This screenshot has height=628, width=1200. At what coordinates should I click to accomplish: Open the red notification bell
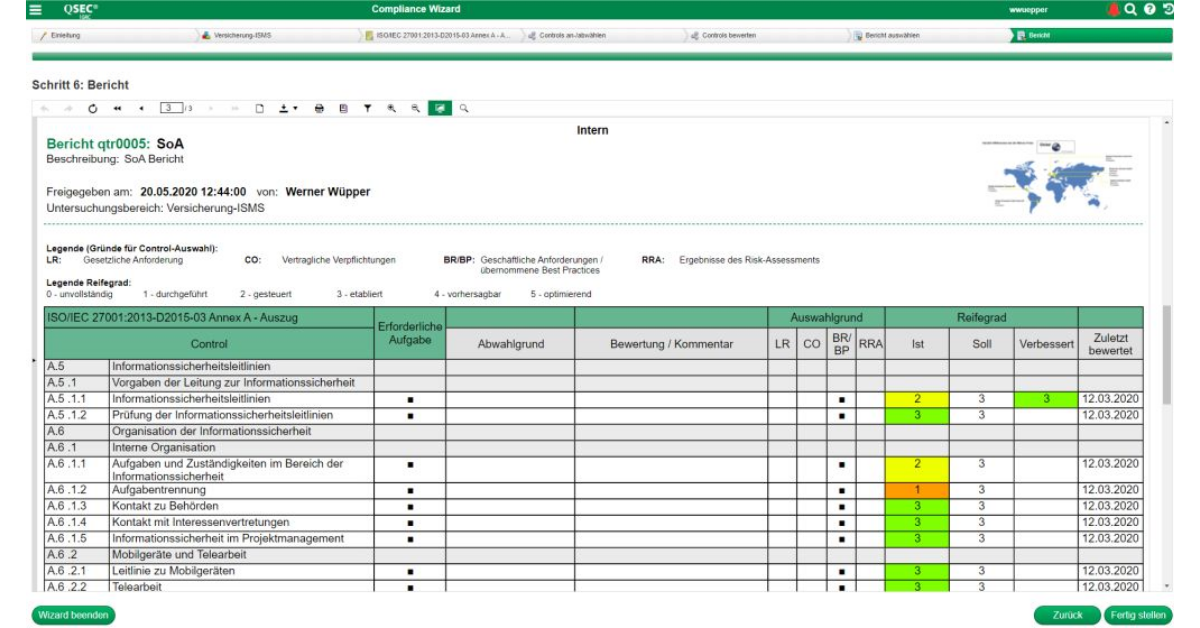click(1113, 9)
